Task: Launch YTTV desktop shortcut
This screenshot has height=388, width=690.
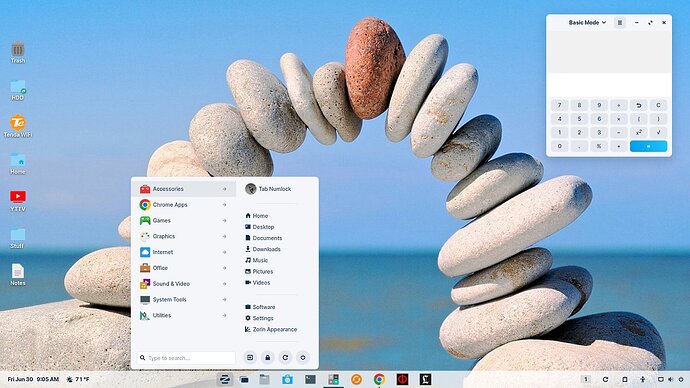Action: click(18, 201)
